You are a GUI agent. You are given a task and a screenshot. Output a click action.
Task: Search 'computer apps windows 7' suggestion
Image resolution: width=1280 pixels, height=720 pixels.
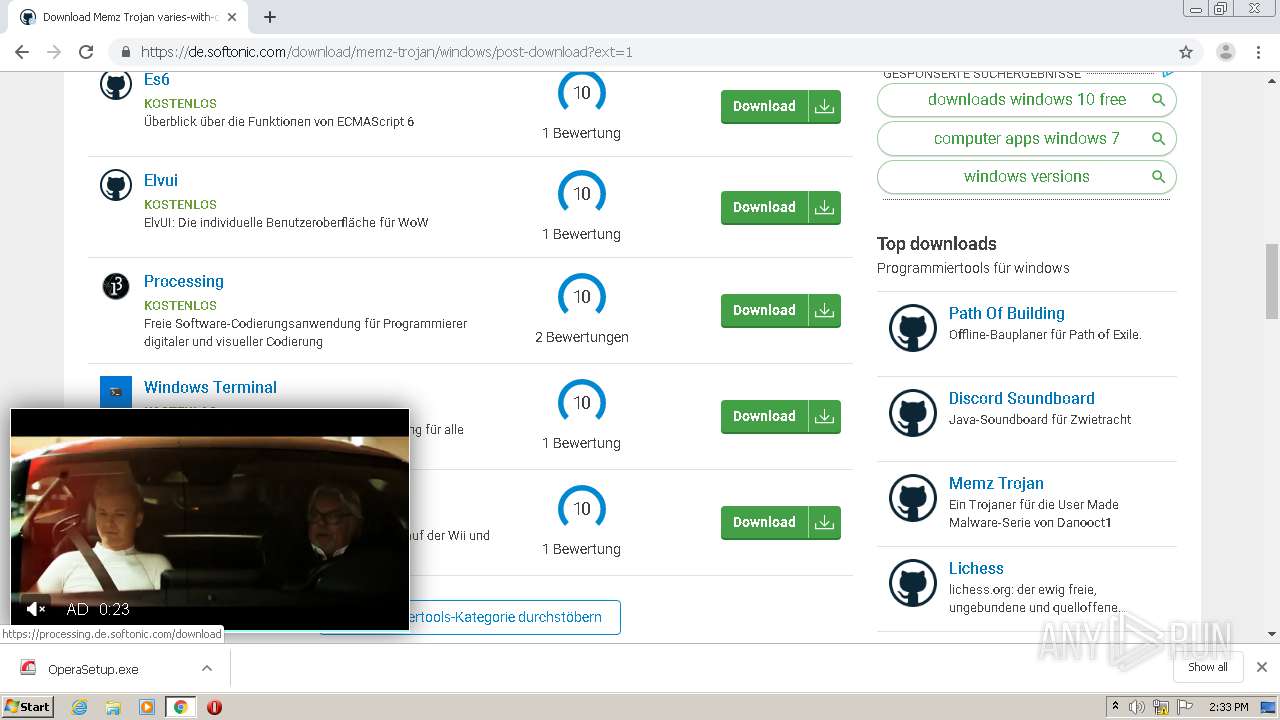[1026, 138]
